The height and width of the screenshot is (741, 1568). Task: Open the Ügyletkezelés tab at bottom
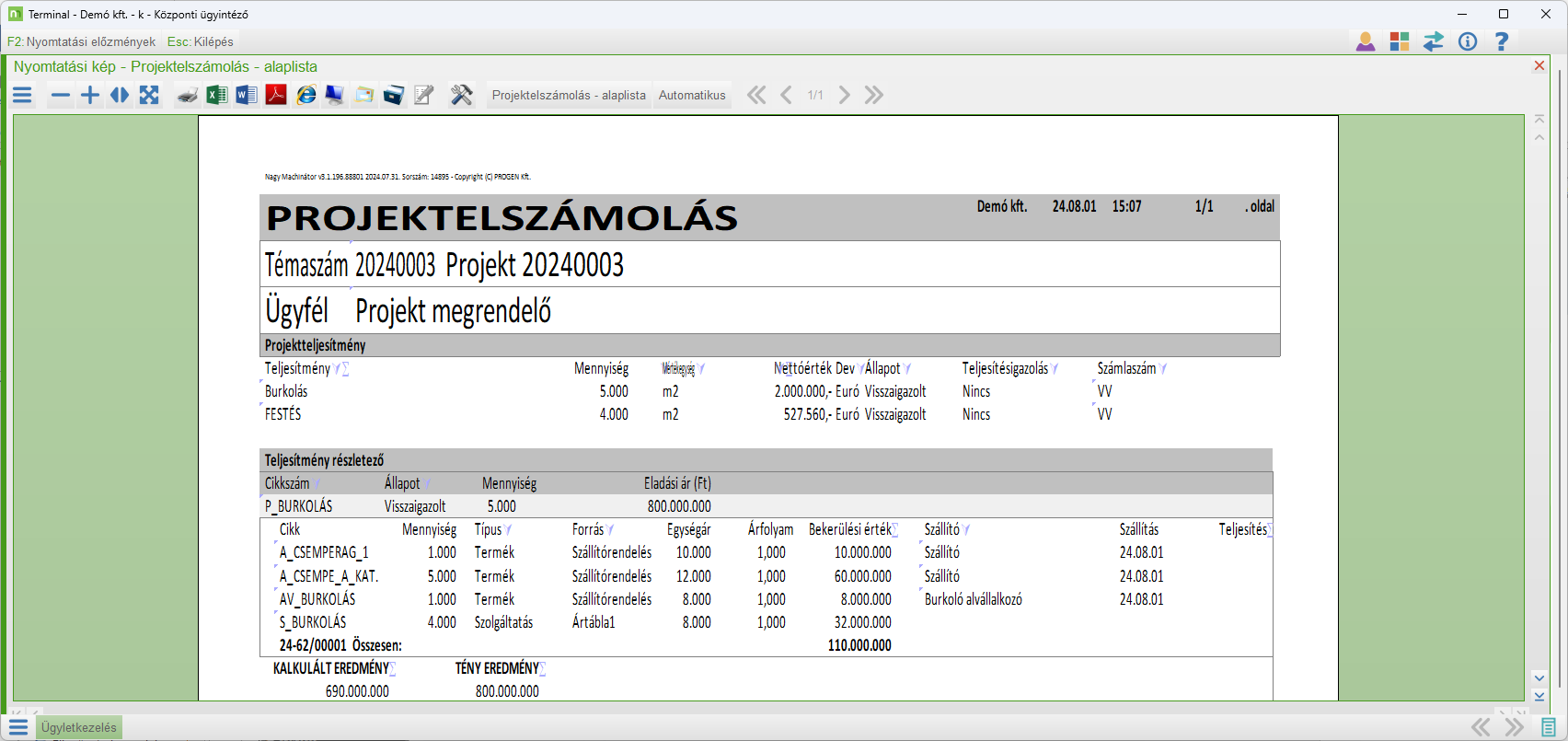pos(78,727)
